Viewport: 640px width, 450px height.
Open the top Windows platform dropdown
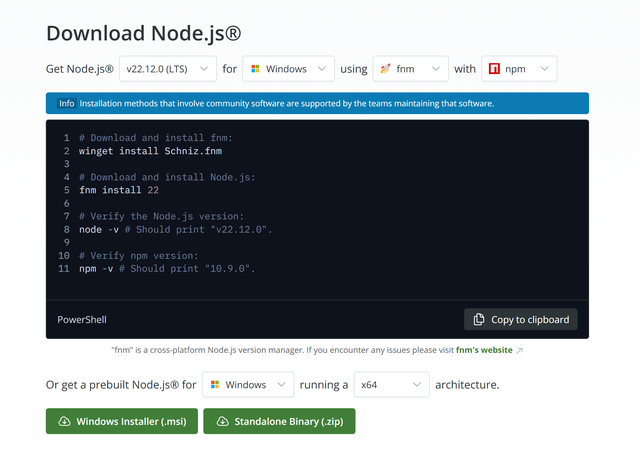(x=288, y=69)
